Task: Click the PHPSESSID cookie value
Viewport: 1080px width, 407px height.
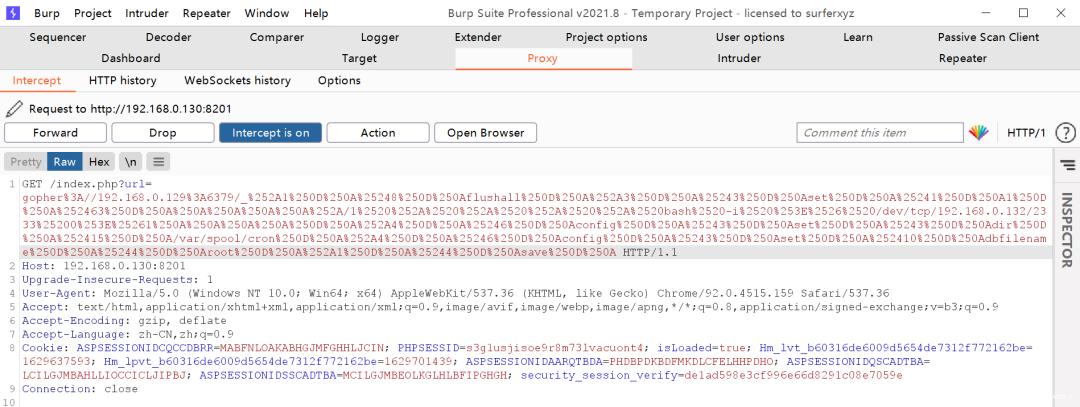Action: tap(554, 348)
